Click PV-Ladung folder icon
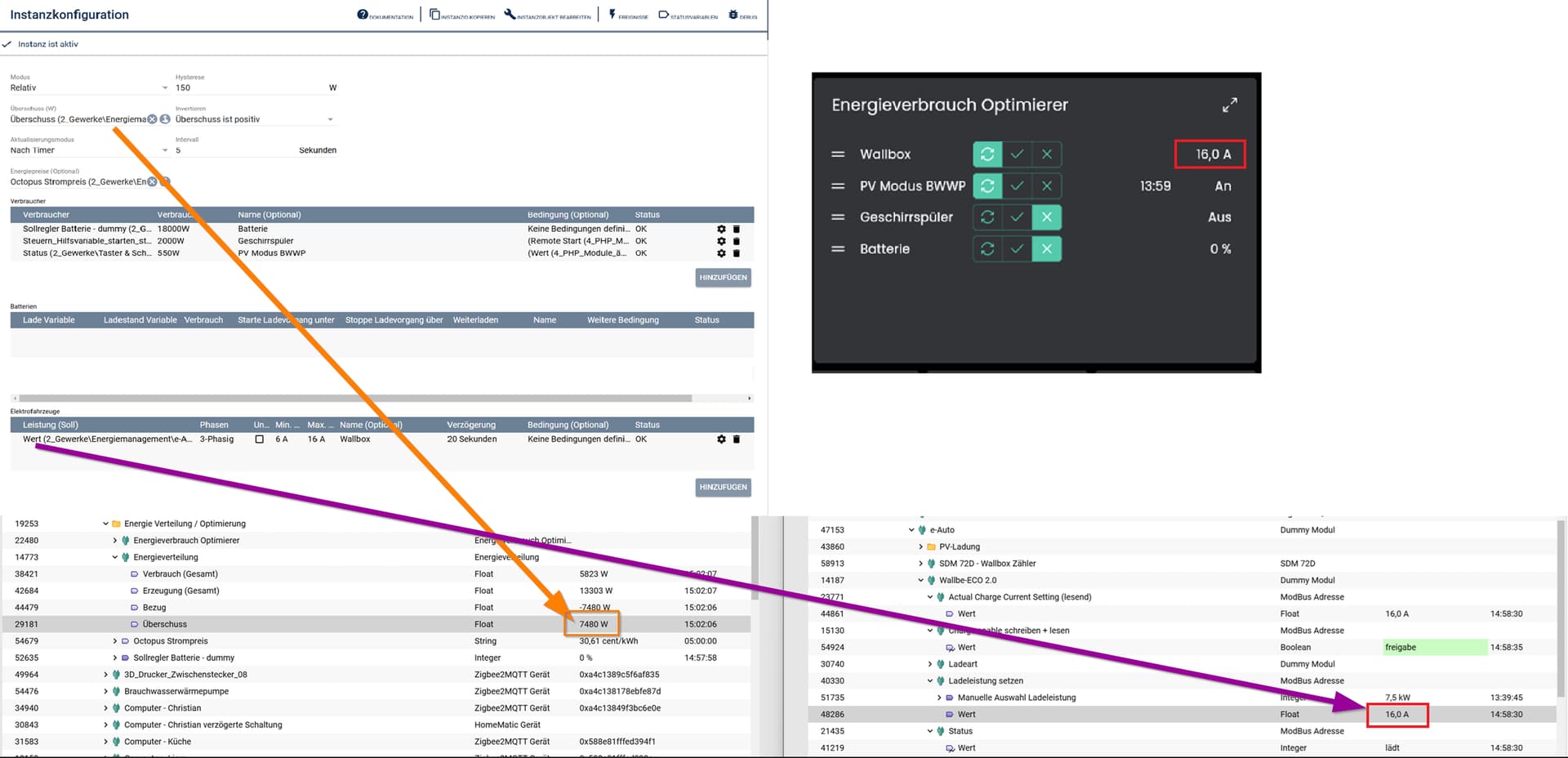Screen dimensions: 1568x758 pos(931,547)
